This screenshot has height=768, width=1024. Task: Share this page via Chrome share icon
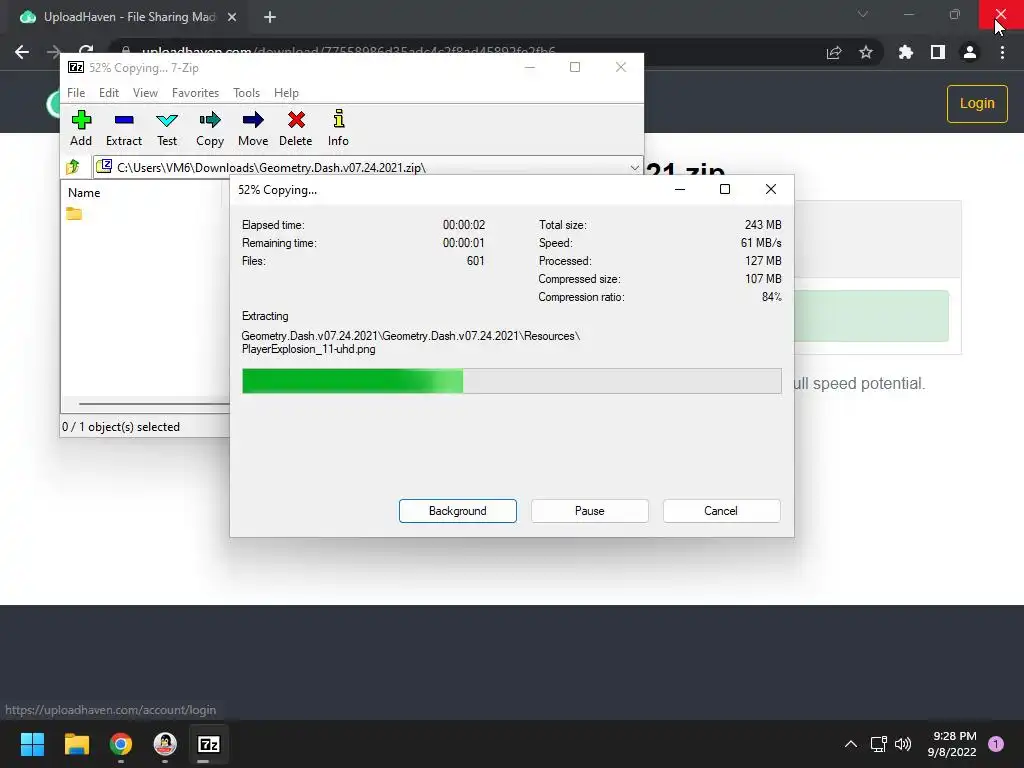834,53
